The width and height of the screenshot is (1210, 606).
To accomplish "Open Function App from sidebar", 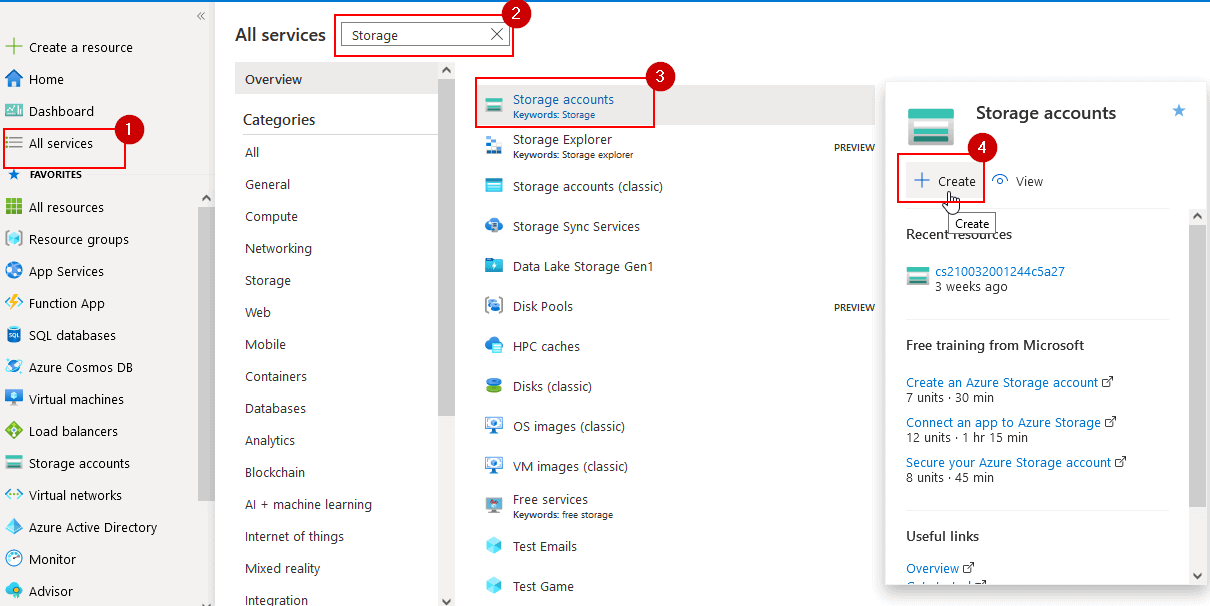I will (x=66, y=303).
